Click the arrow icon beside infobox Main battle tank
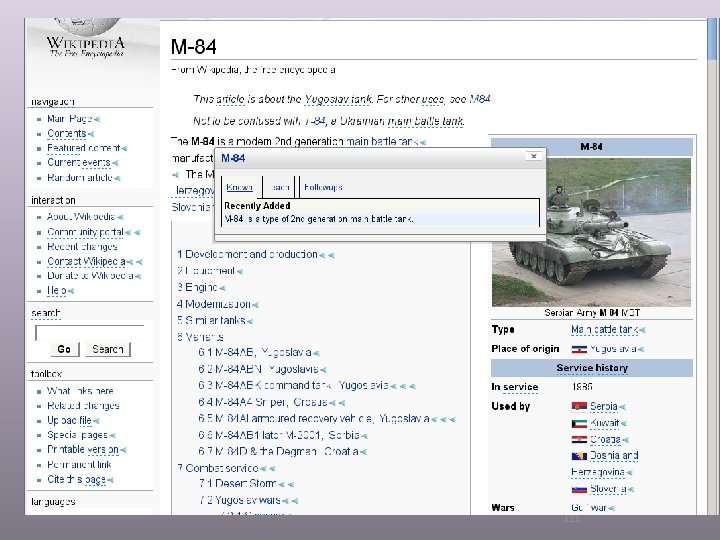Viewport: 720px width, 540px height. (x=642, y=330)
